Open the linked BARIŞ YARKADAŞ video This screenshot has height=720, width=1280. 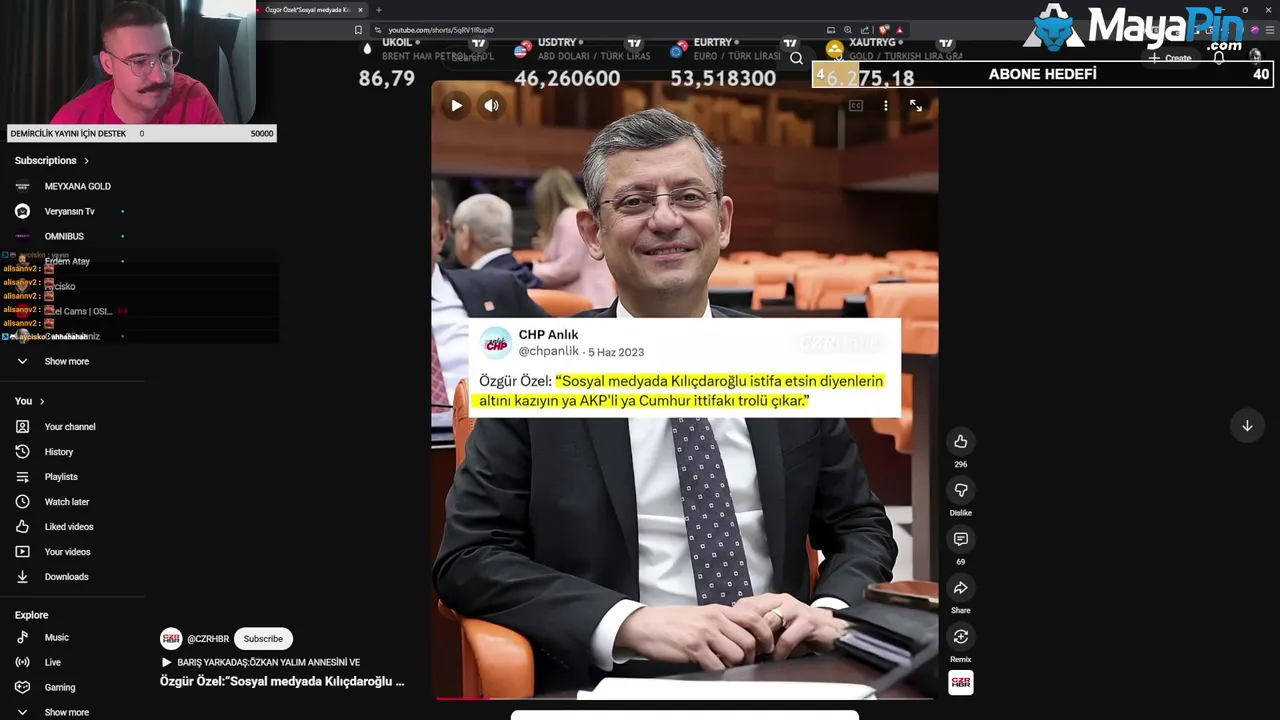pyautogui.click(x=261, y=662)
